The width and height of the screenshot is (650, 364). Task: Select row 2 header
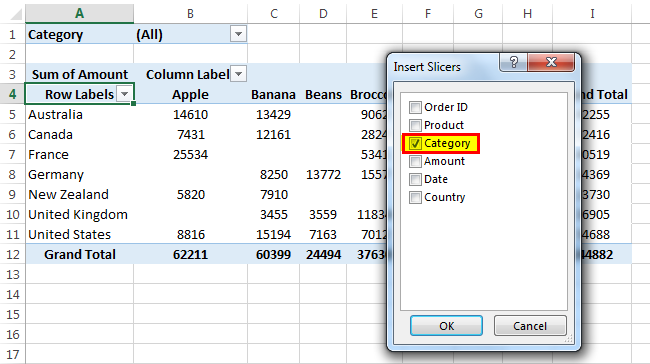(12, 54)
